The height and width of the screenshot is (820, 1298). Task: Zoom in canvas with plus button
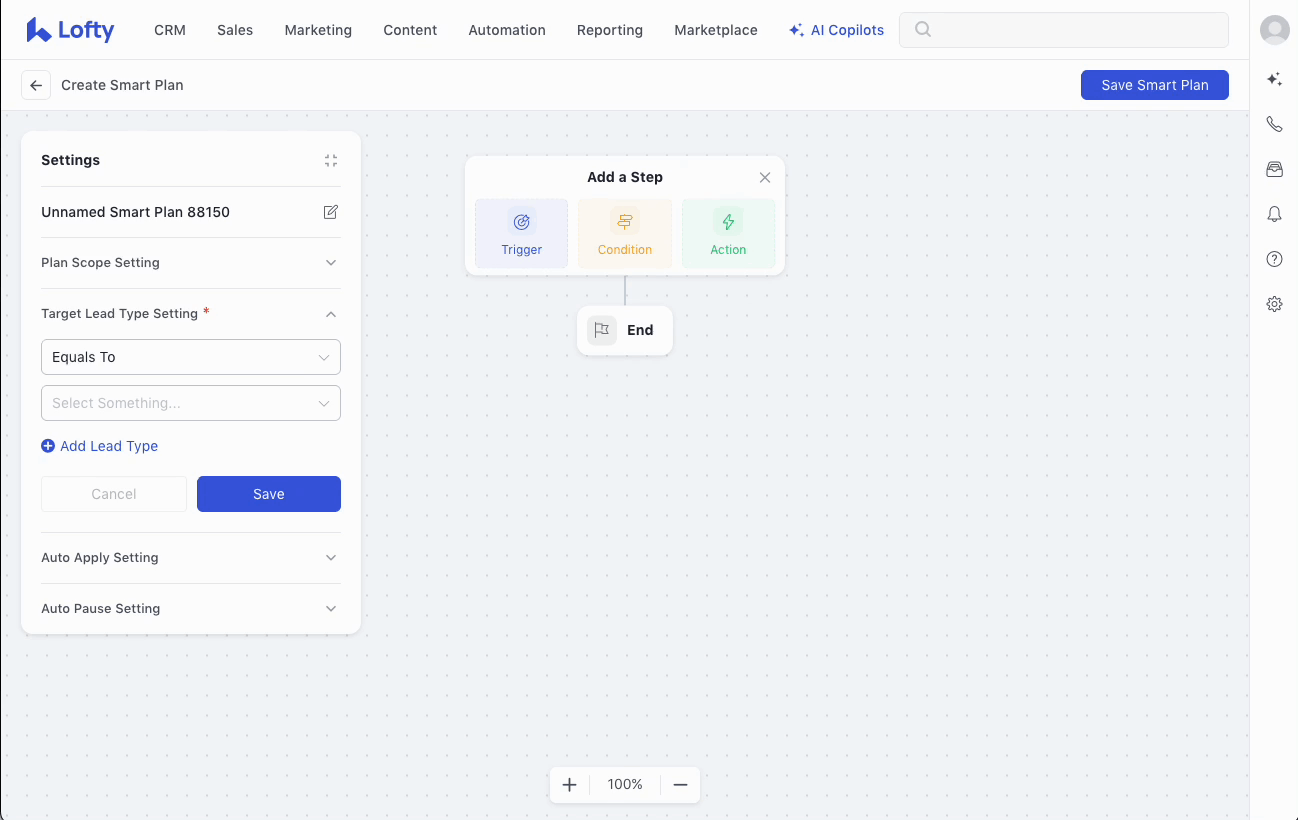point(570,785)
